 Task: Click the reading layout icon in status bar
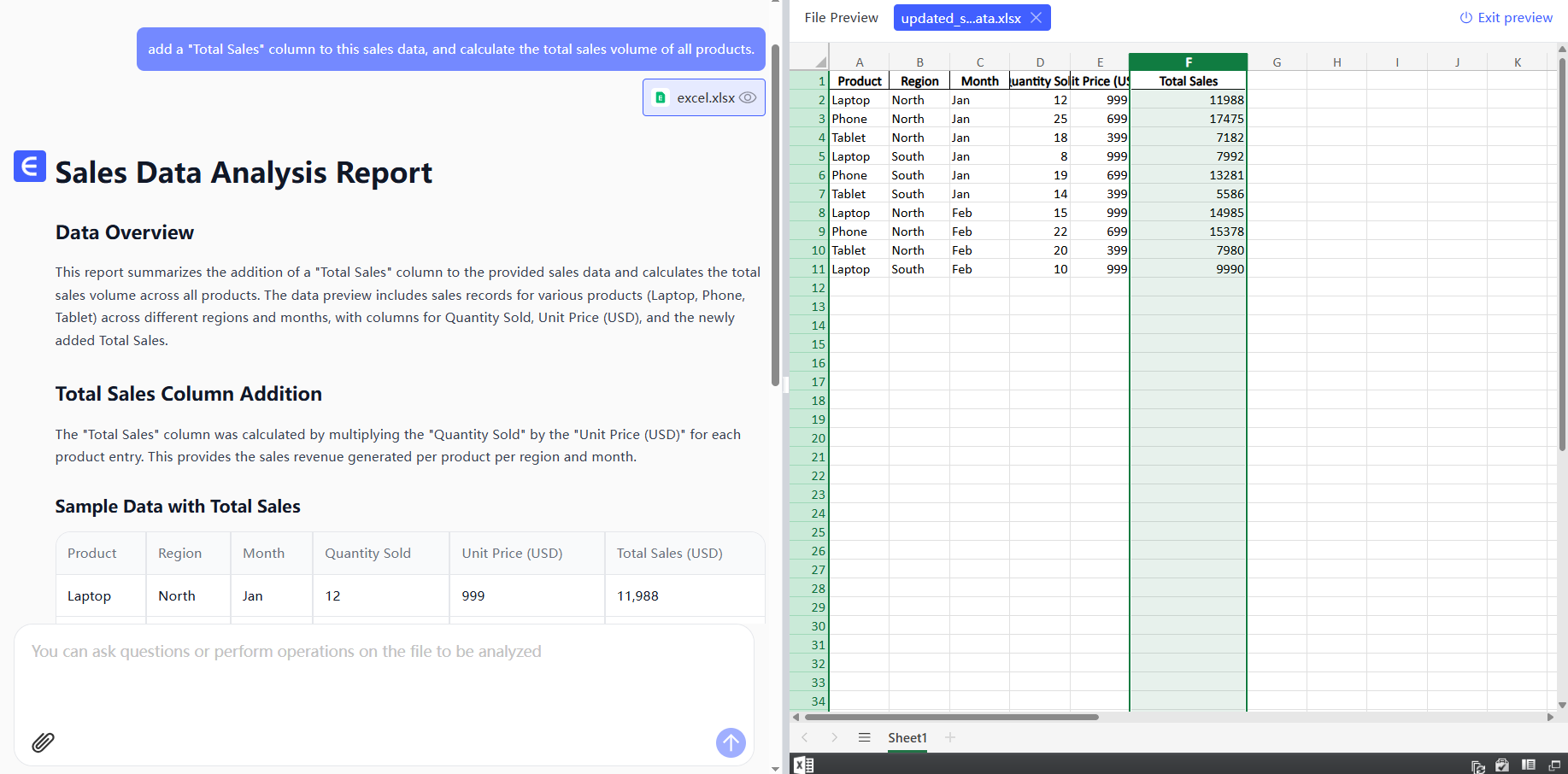tap(1529, 765)
